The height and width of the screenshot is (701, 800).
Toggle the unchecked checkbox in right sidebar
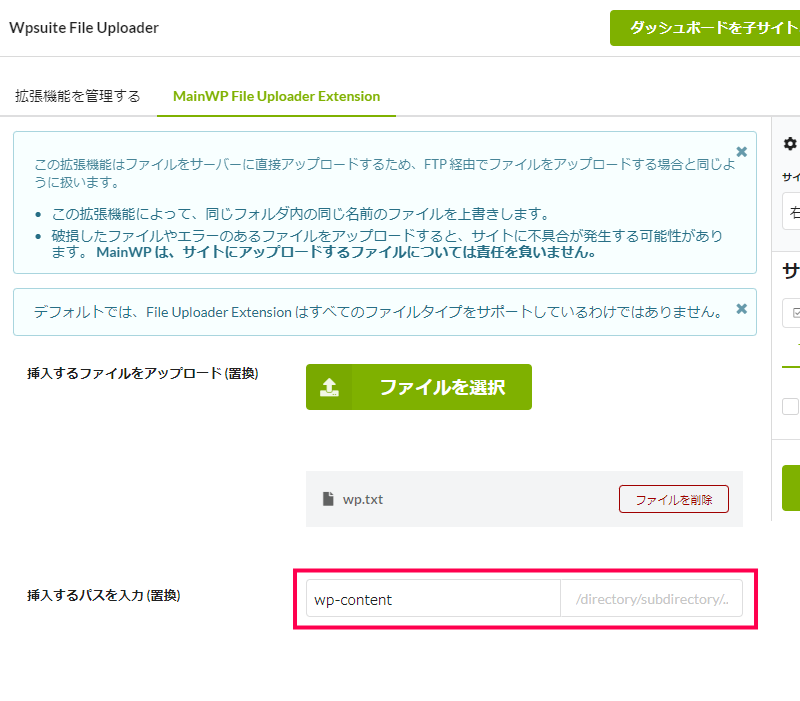(790, 407)
